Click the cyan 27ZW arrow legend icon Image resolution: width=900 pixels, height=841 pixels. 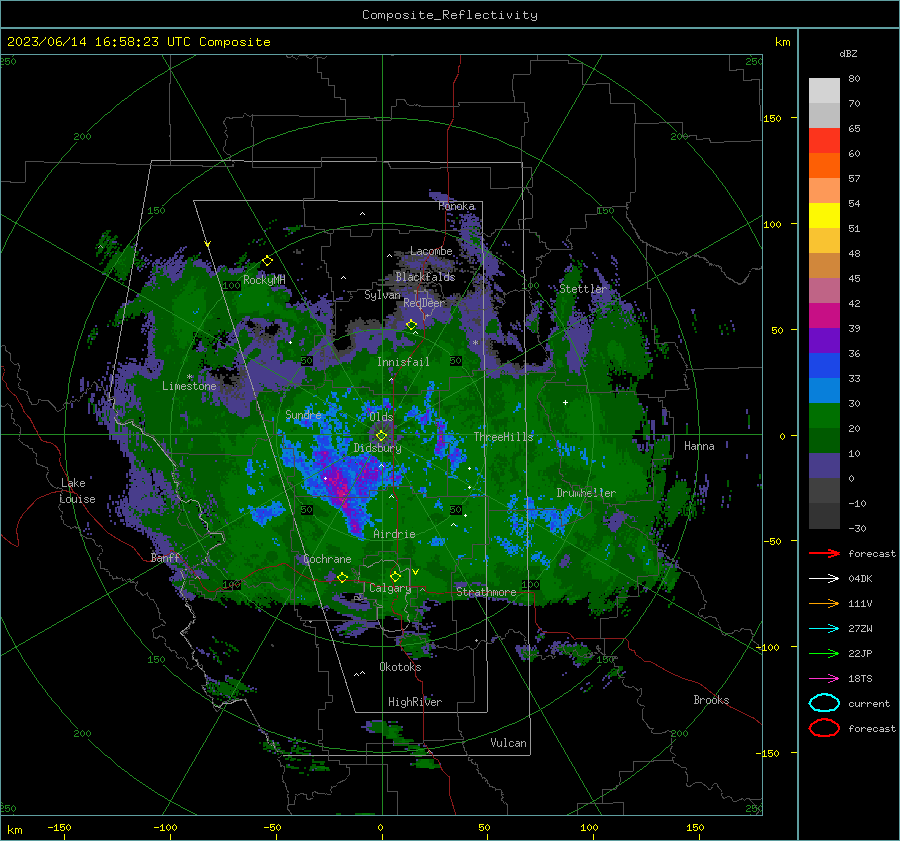coord(824,629)
